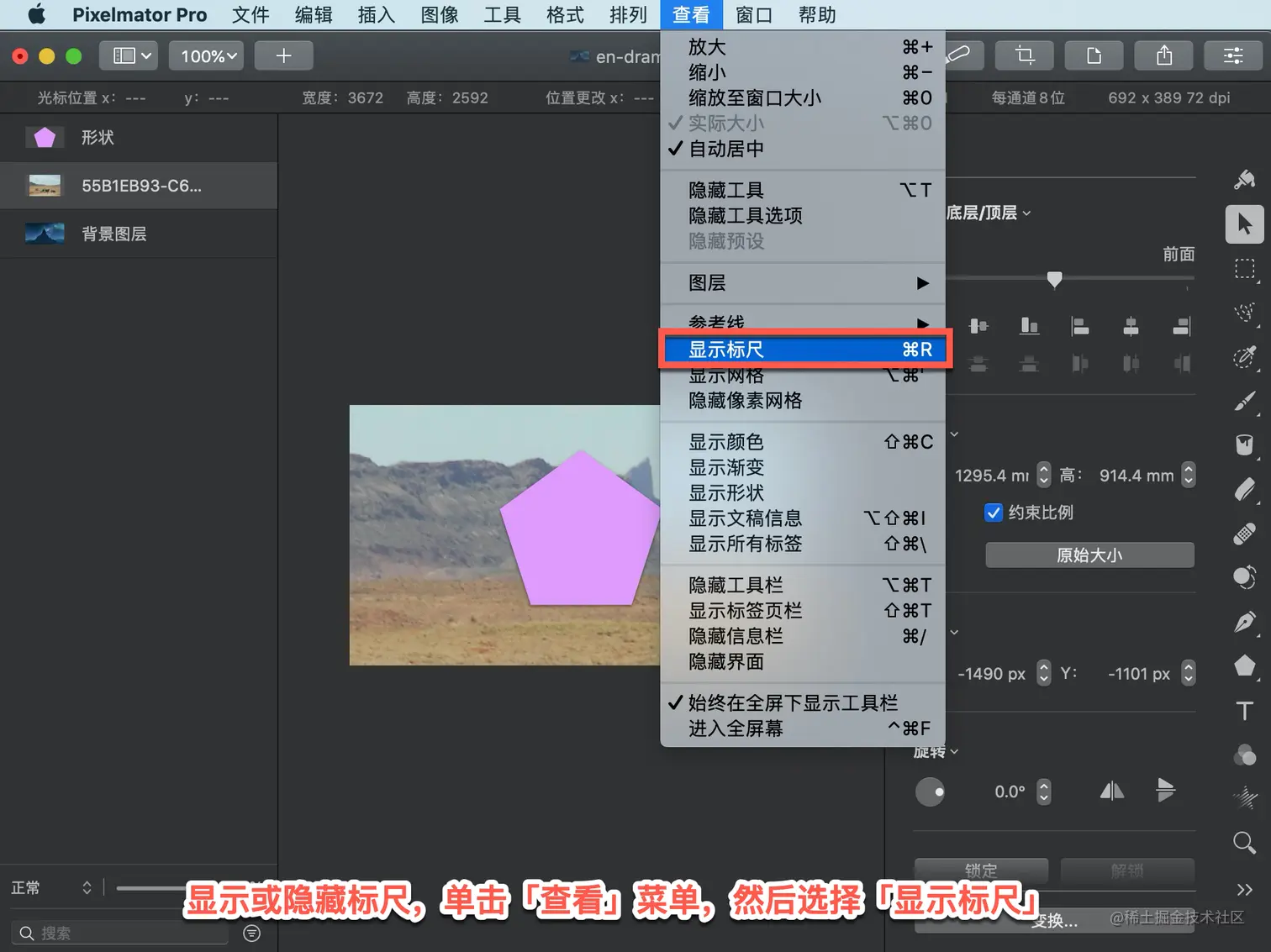Expand more tools double chevron
Screen dimensions: 1271x952
point(1245,890)
